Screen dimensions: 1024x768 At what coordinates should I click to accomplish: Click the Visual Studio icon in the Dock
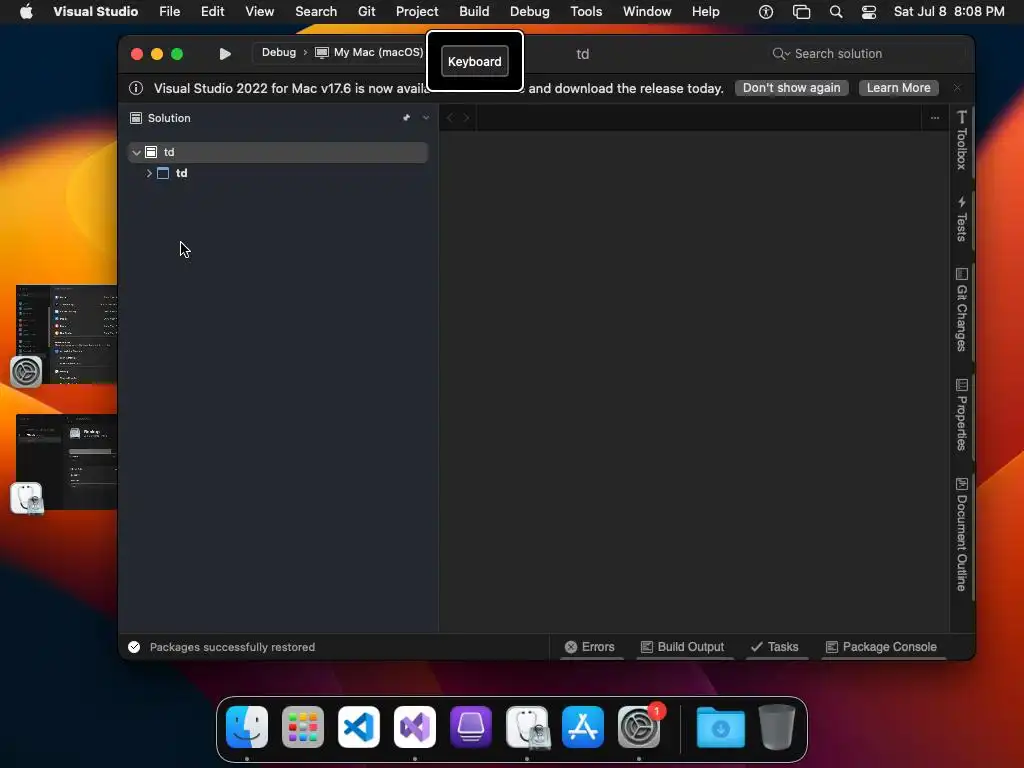click(x=415, y=727)
